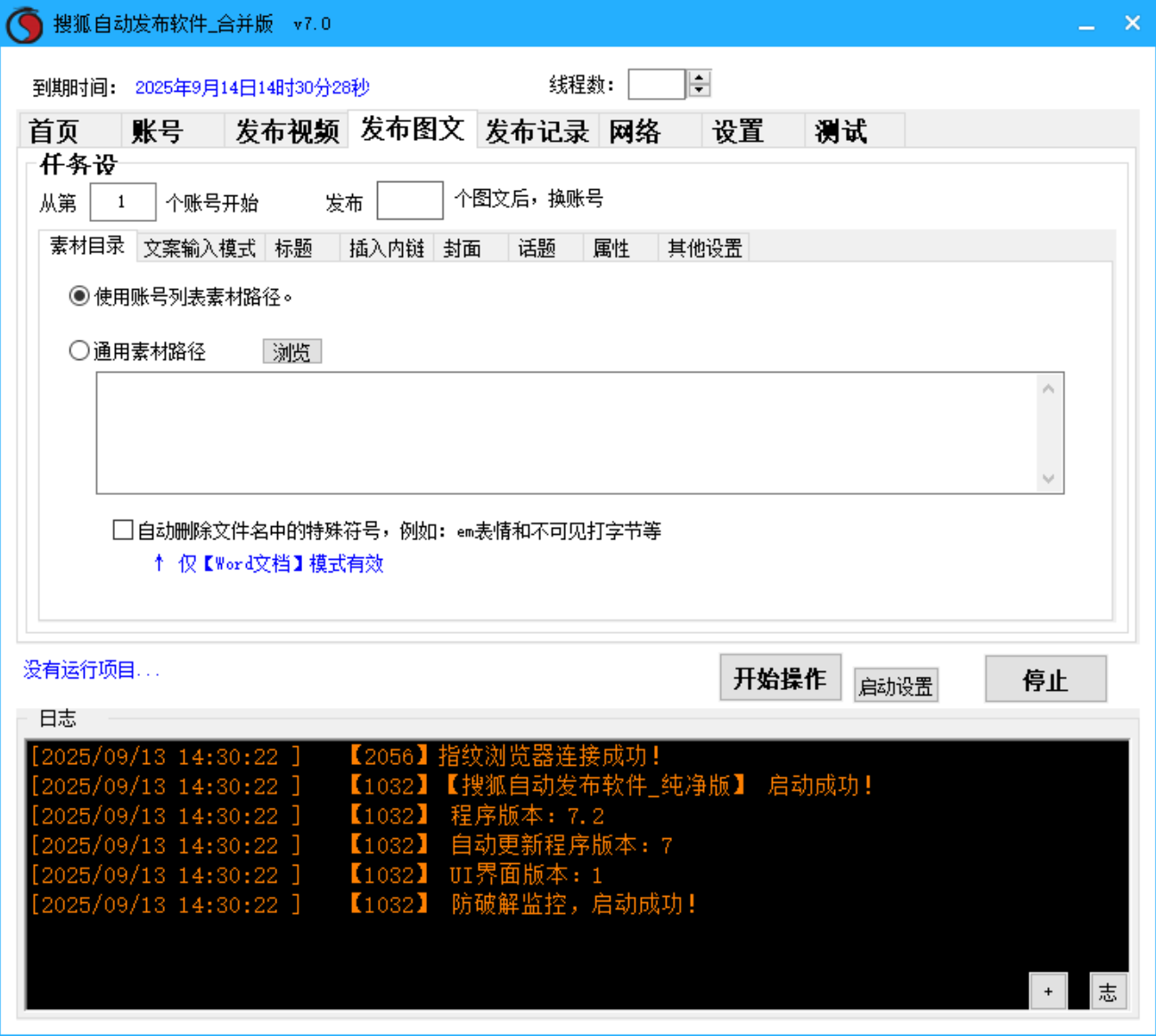
Task: Decrease 线程数 with the down stepper arrow
Action: [x=699, y=89]
